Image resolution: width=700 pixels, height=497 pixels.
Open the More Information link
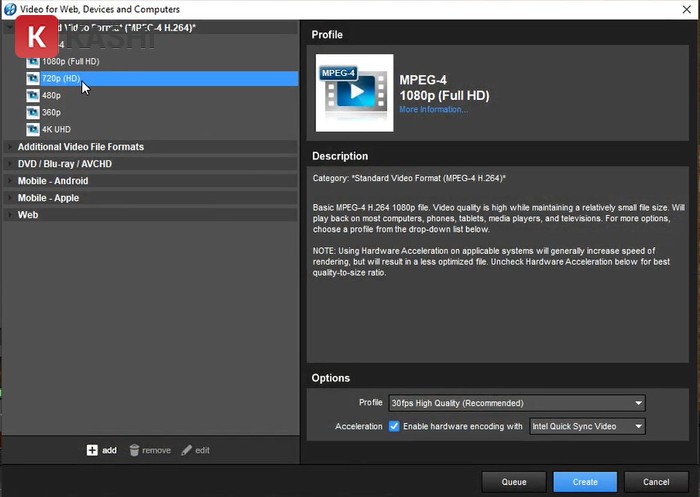[x=432, y=110]
